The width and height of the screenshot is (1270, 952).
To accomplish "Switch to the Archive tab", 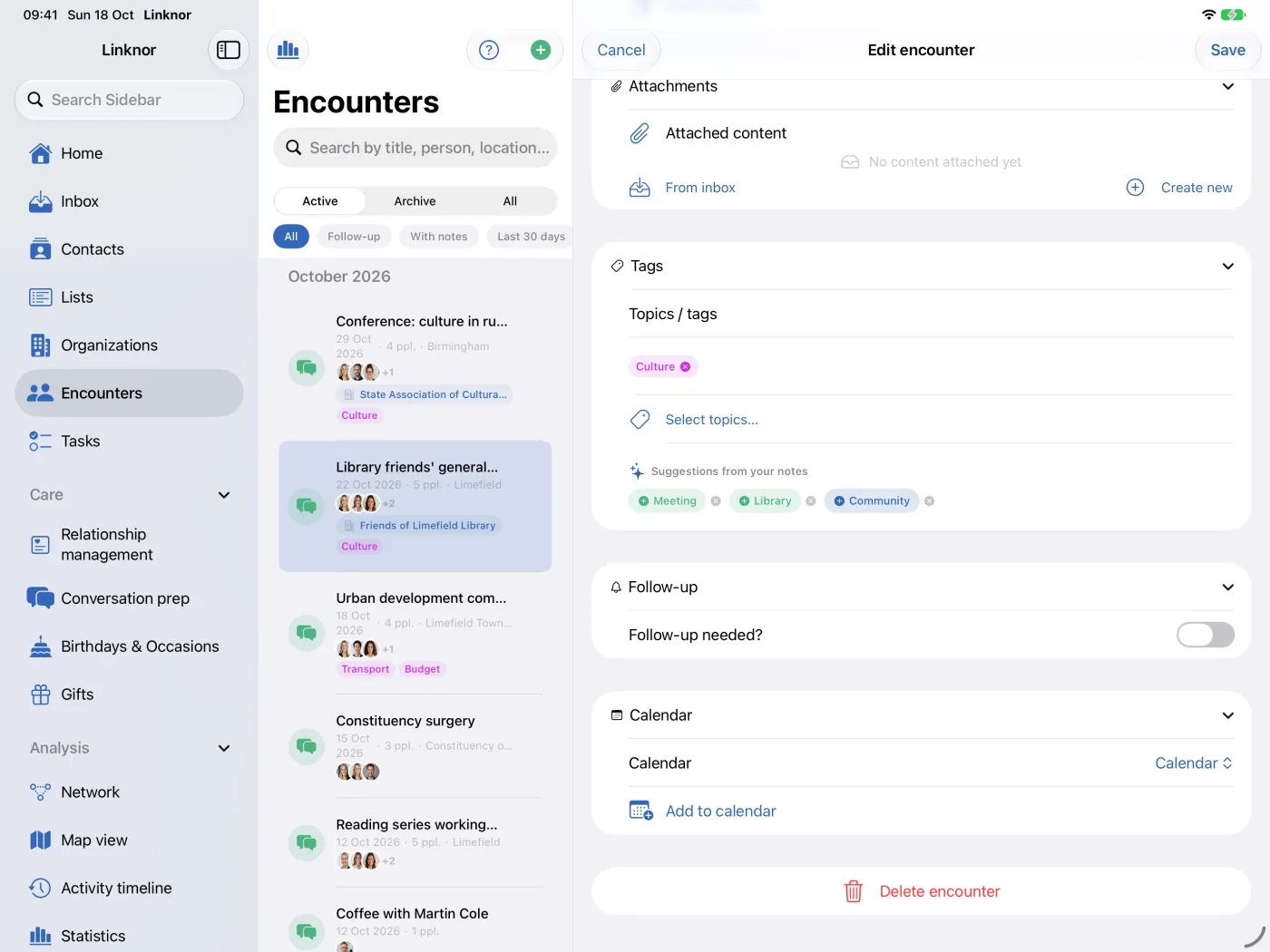I will tap(415, 201).
